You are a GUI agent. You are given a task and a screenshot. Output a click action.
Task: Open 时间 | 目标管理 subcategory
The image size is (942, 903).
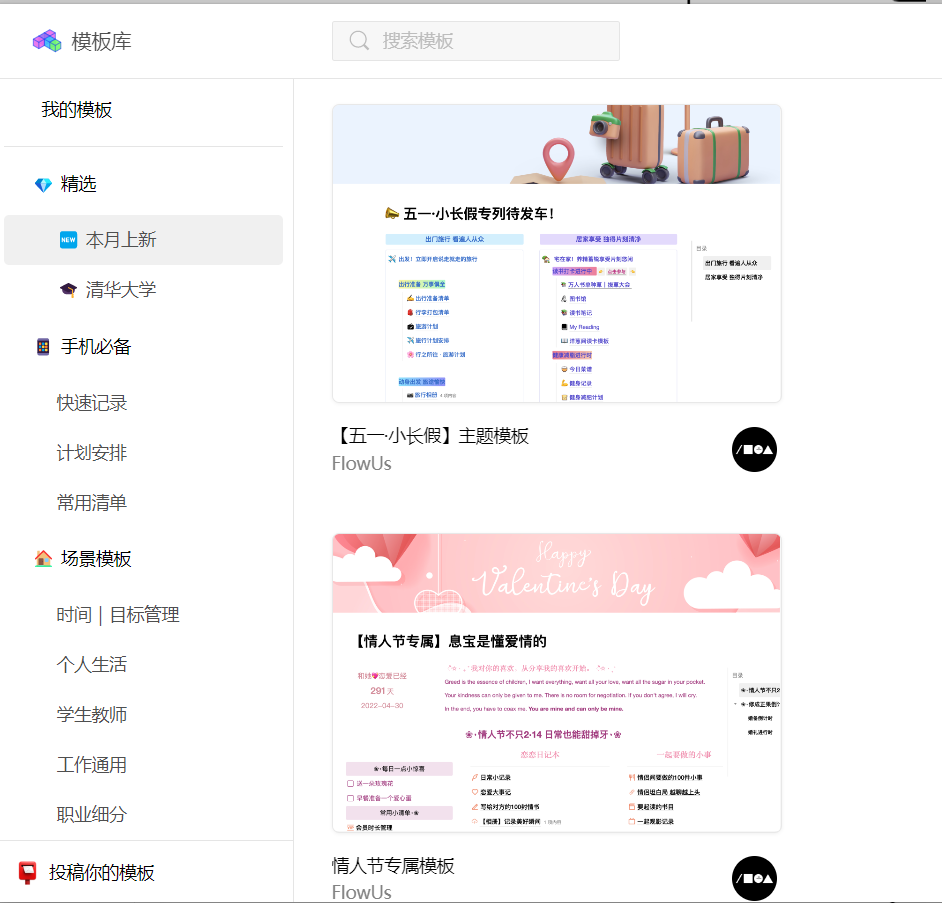pyautogui.click(x=118, y=615)
